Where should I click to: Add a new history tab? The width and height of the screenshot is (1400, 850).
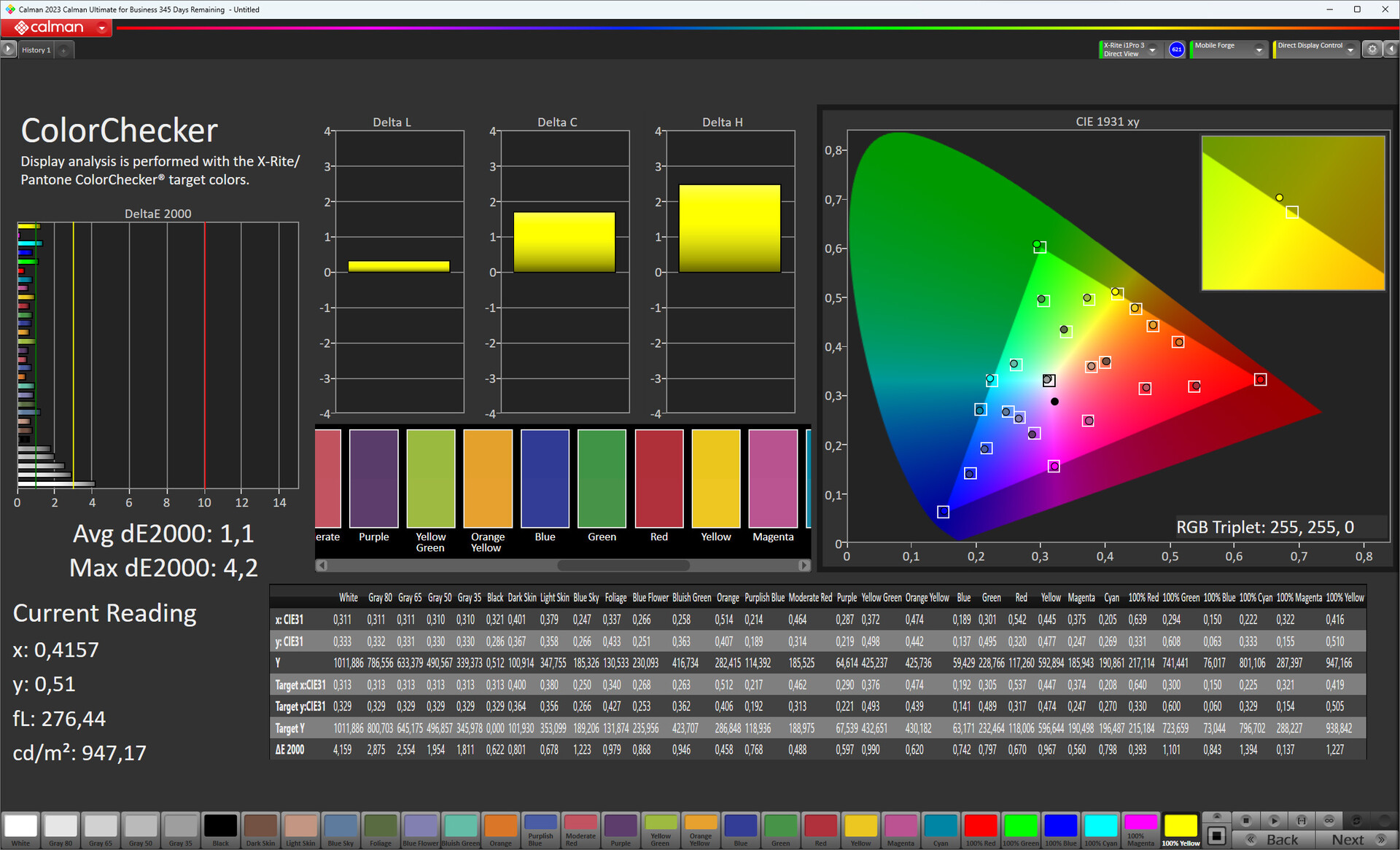(64, 50)
